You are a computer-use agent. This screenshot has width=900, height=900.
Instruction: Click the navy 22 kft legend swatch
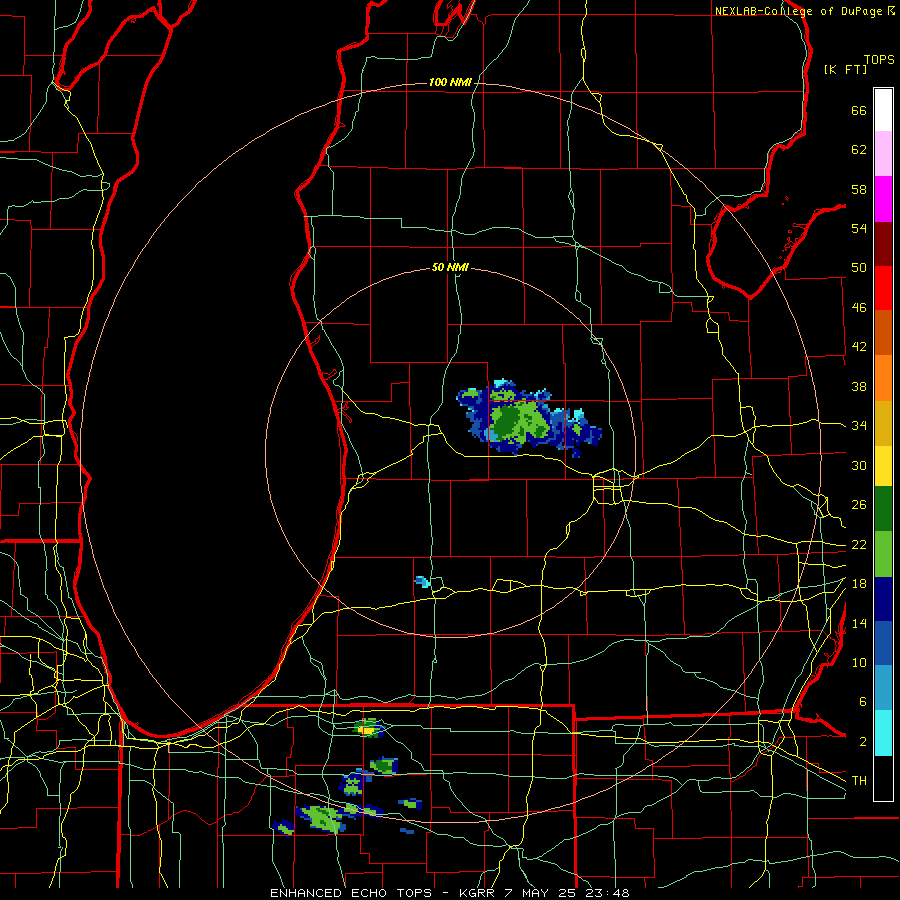[883, 599]
